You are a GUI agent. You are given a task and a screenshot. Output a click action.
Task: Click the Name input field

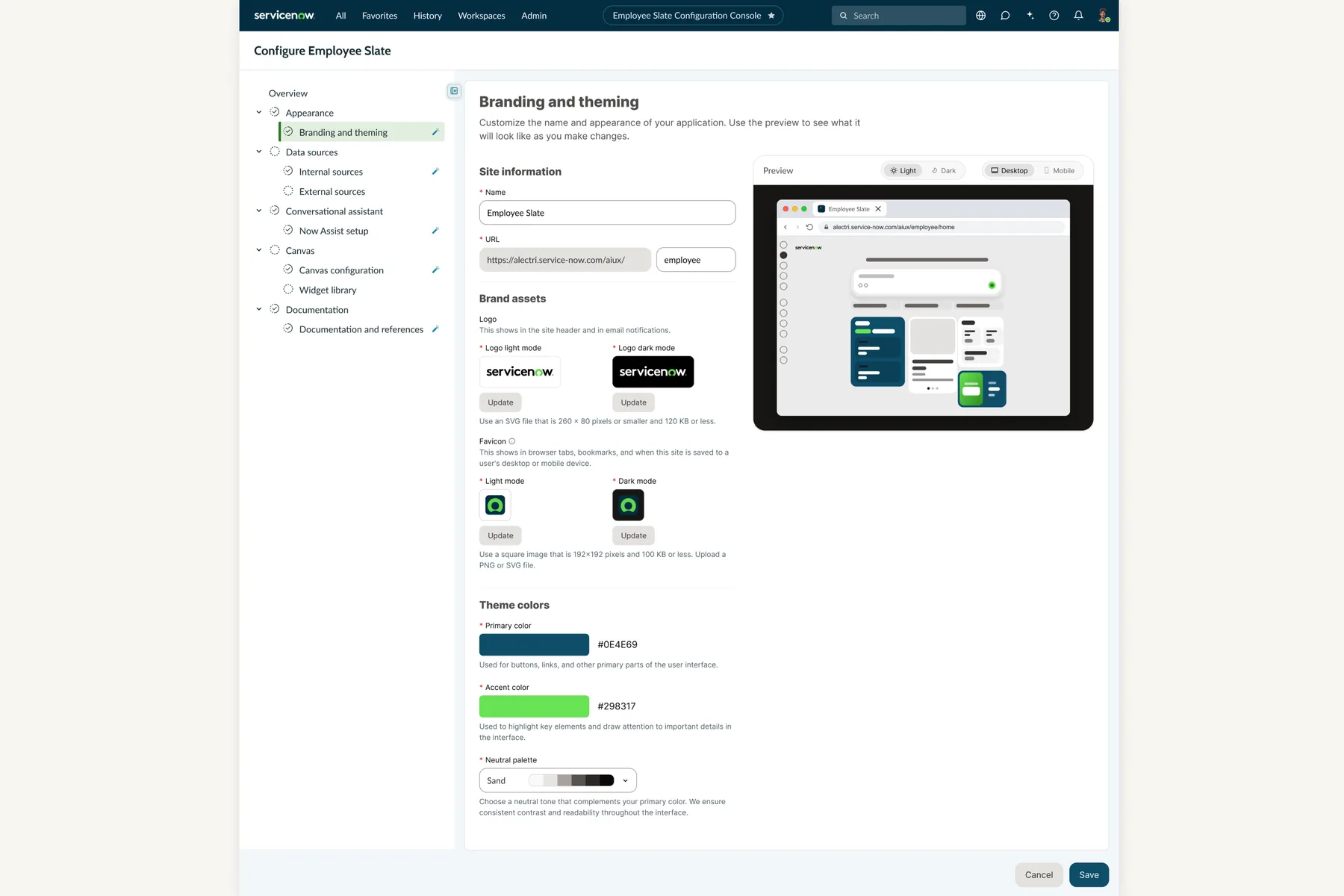pyautogui.click(x=607, y=213)
